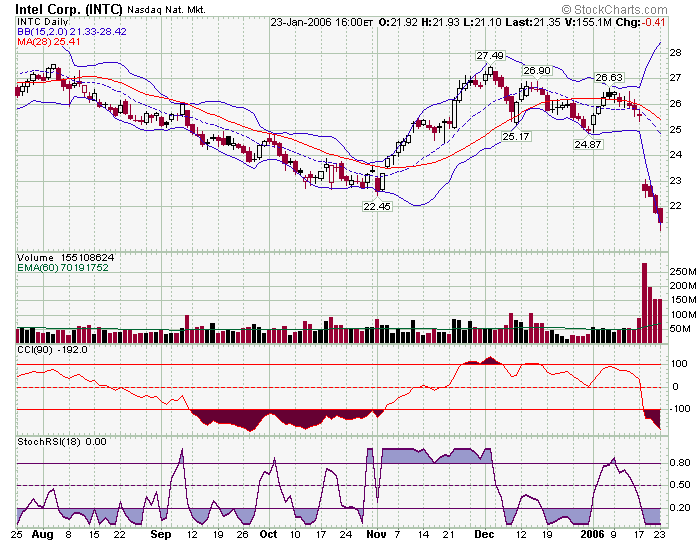Click the "Nov" month label on date axis
Viewport: 700px width, 546px height.
376,535
